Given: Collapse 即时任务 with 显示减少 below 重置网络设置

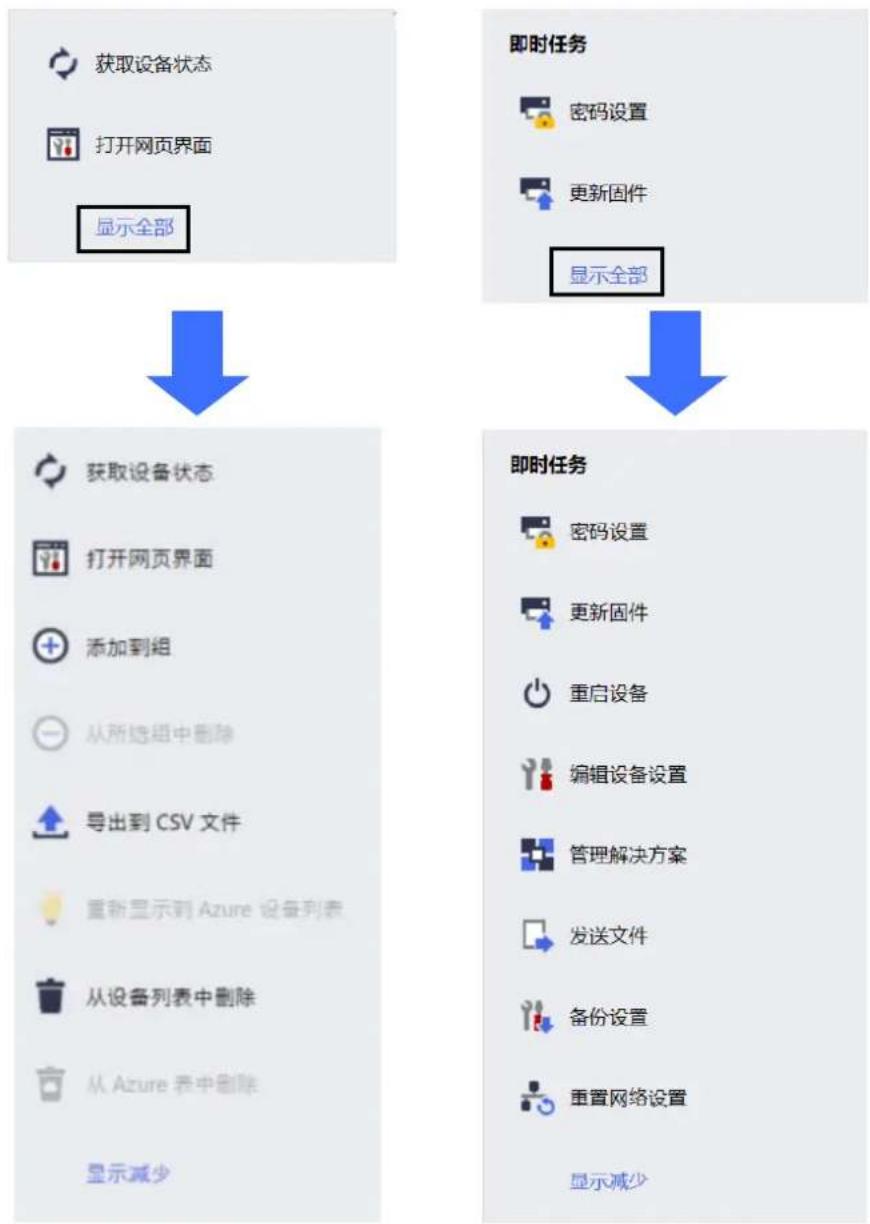Looking at the screenshot, I should (608, 1181).
